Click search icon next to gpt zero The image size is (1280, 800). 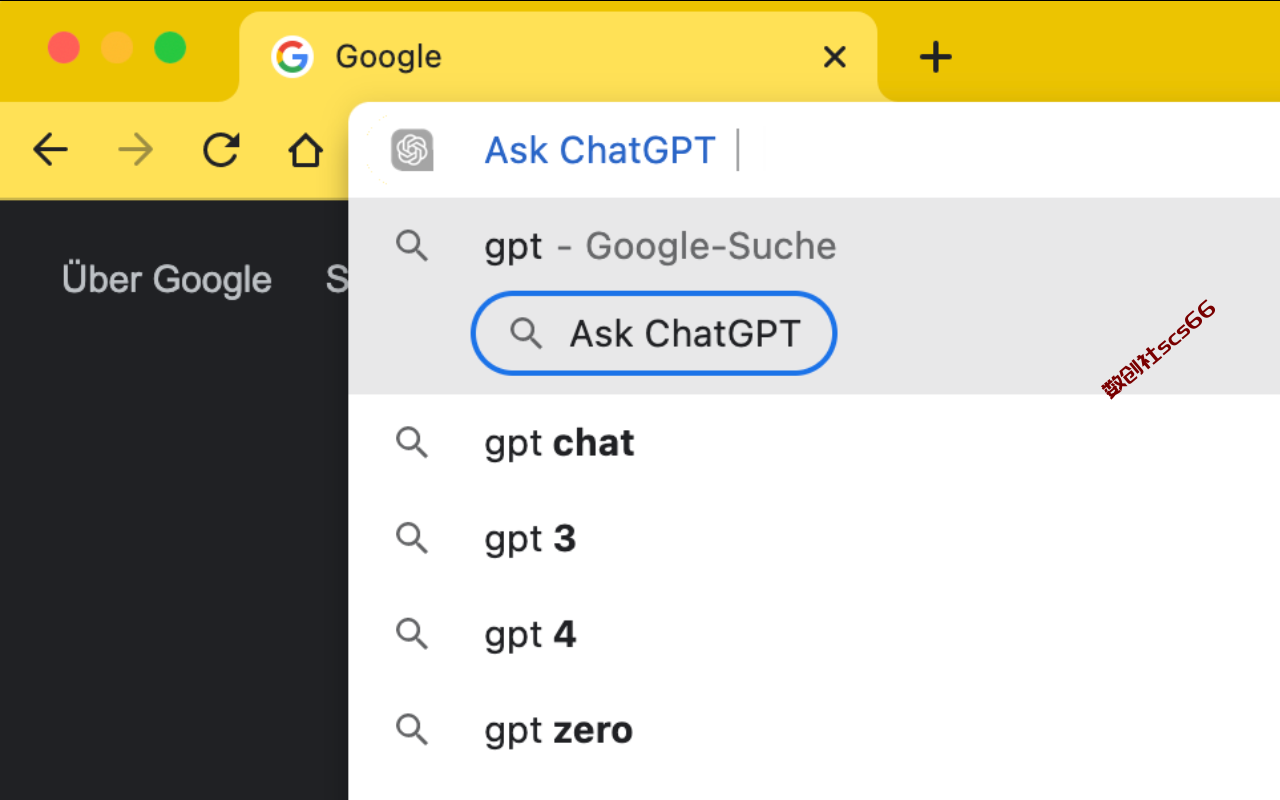412,729
